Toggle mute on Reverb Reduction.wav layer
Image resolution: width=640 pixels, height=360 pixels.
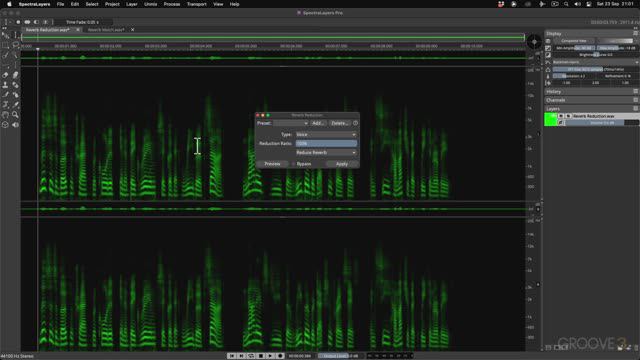[x=568, y=116]
